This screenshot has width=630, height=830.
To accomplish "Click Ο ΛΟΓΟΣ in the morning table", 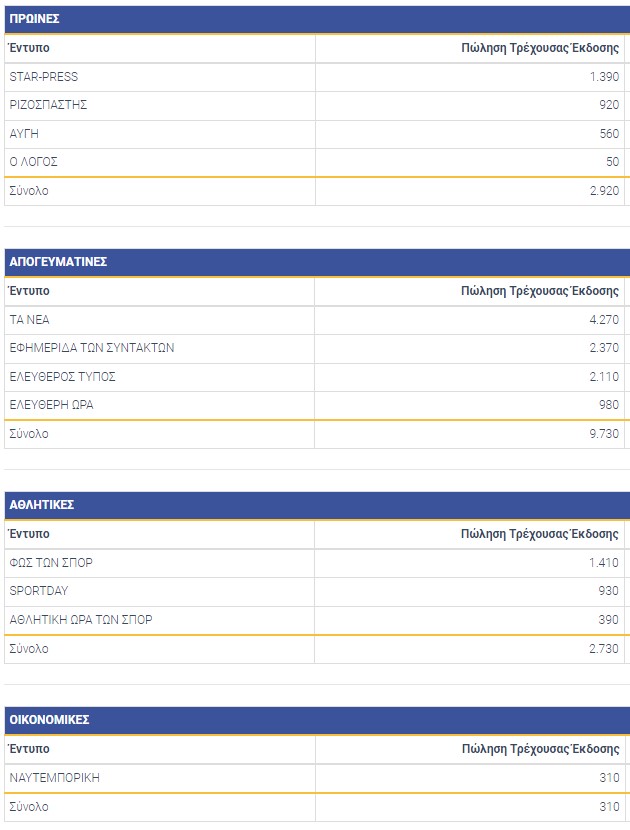I will tap(35, 162).
